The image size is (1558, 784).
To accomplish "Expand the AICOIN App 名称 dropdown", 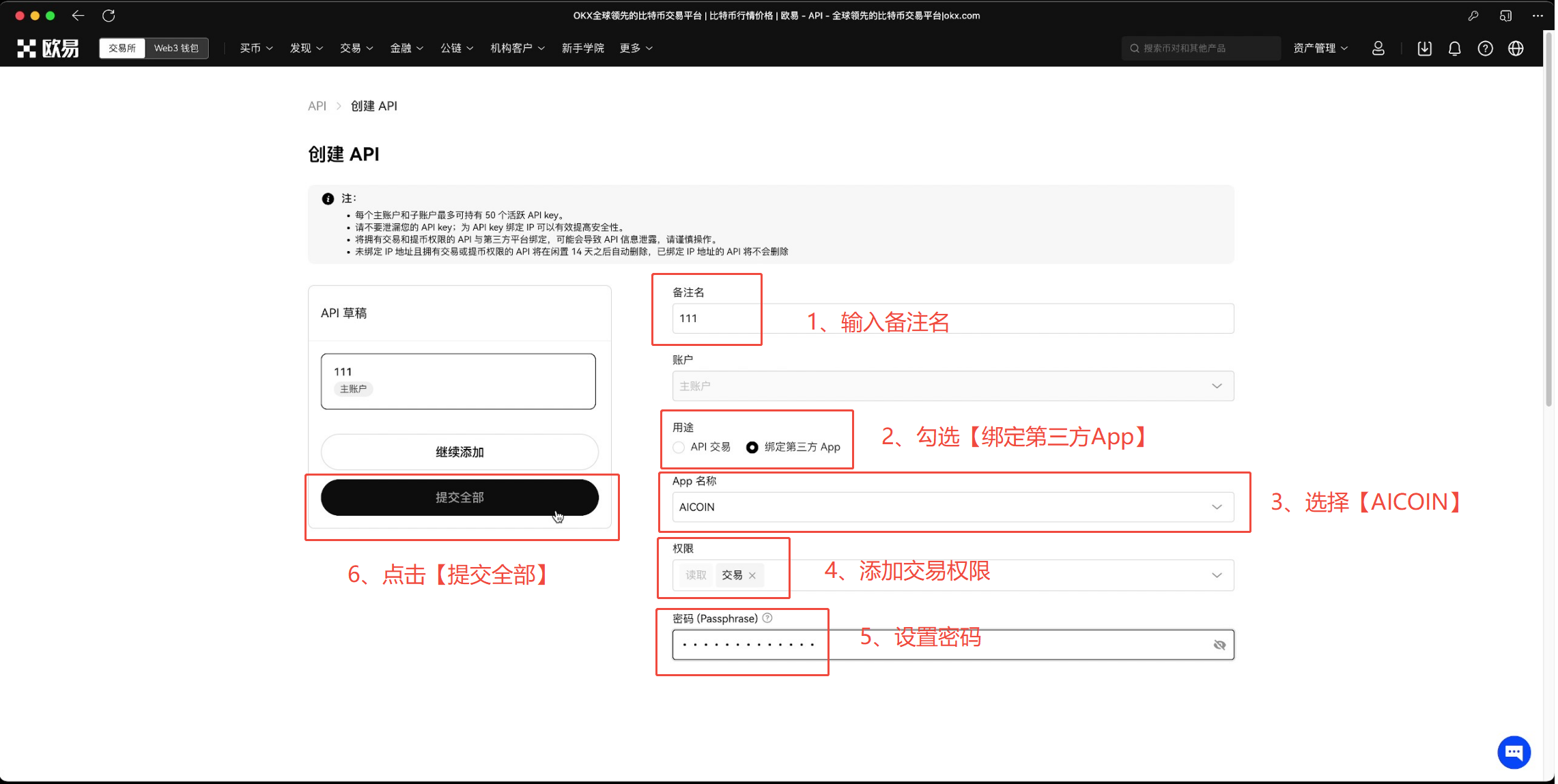I will pos(1216,507).
